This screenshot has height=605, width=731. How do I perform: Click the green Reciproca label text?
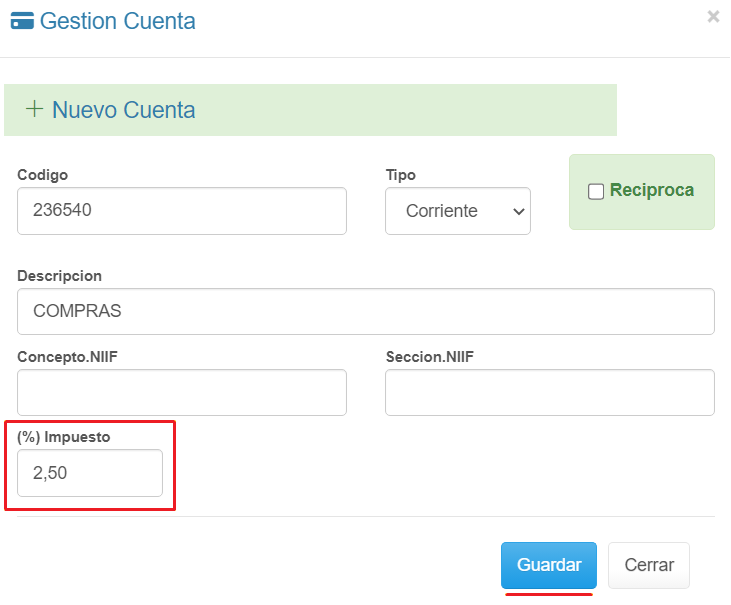tap(651, 190)
